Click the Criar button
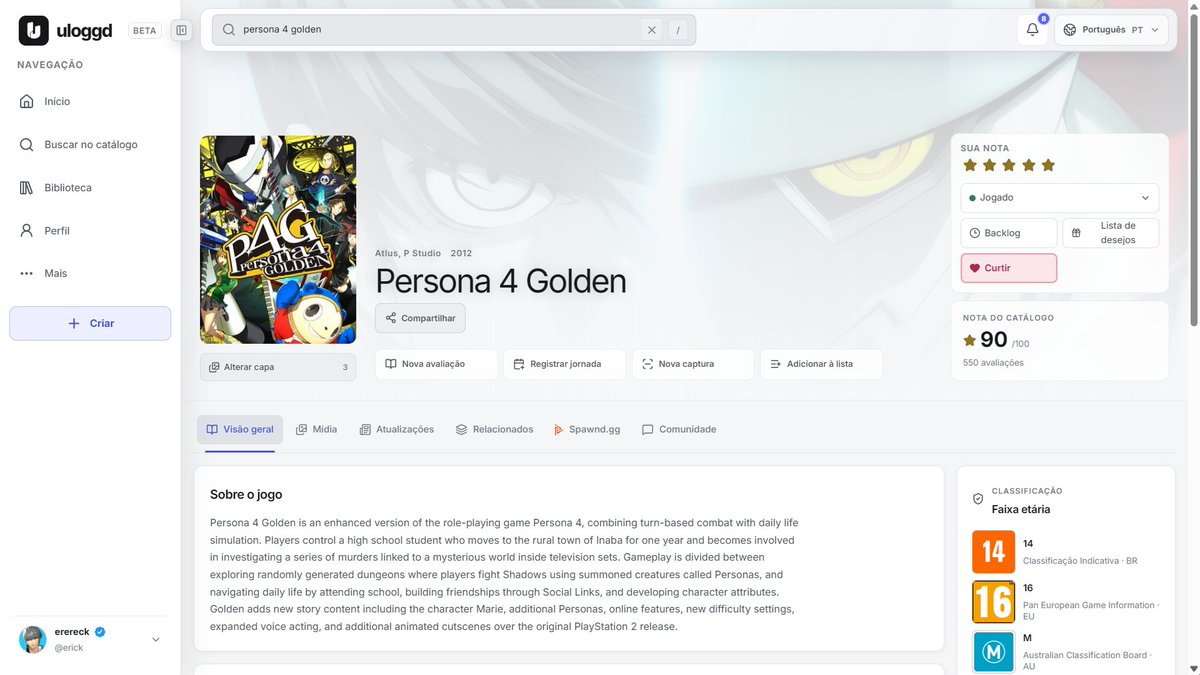This screenshot has width=1200, height=675. (x=90, y=323)
